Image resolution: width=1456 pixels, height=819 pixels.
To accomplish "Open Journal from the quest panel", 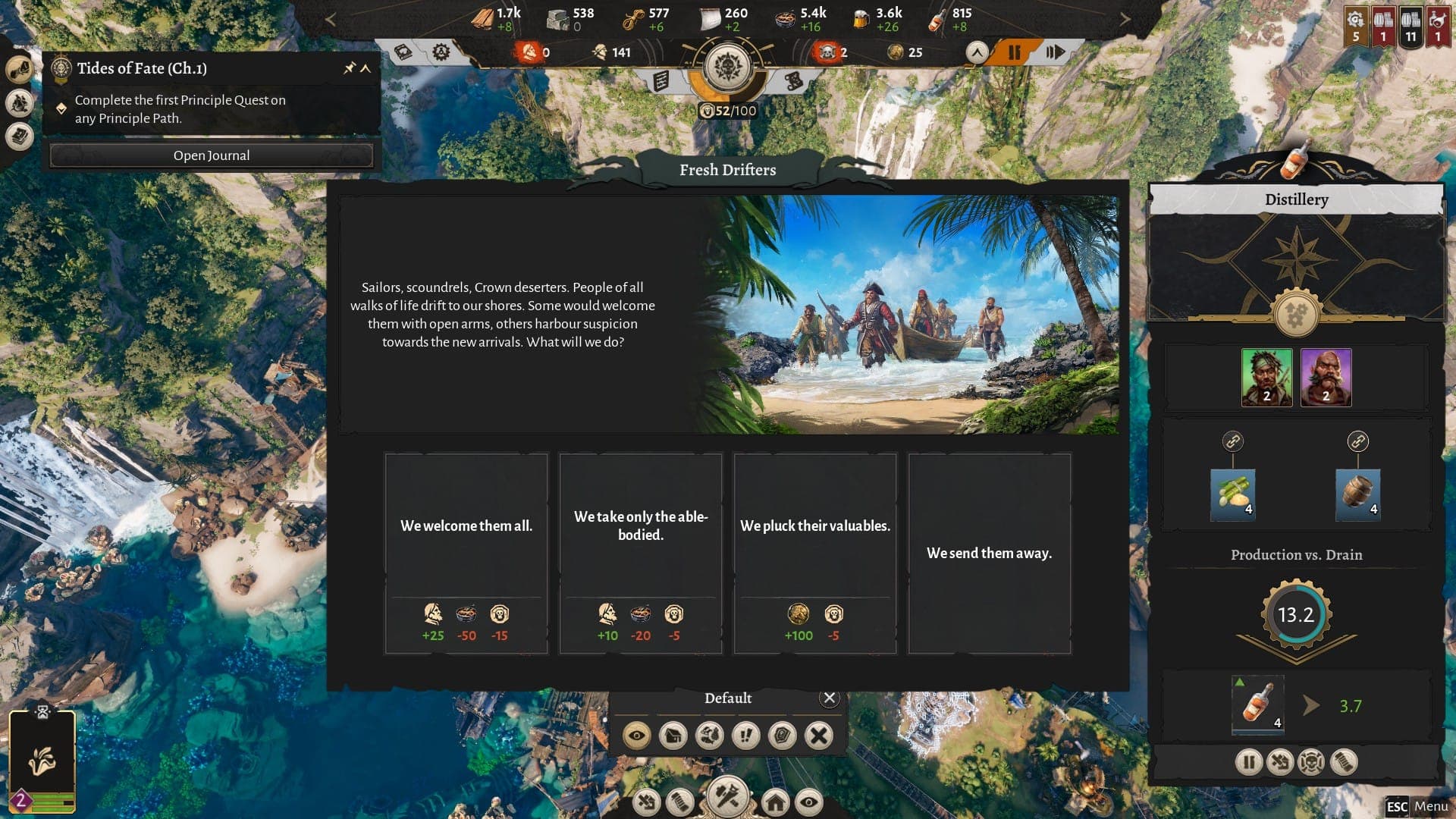I will coord(212,155).
